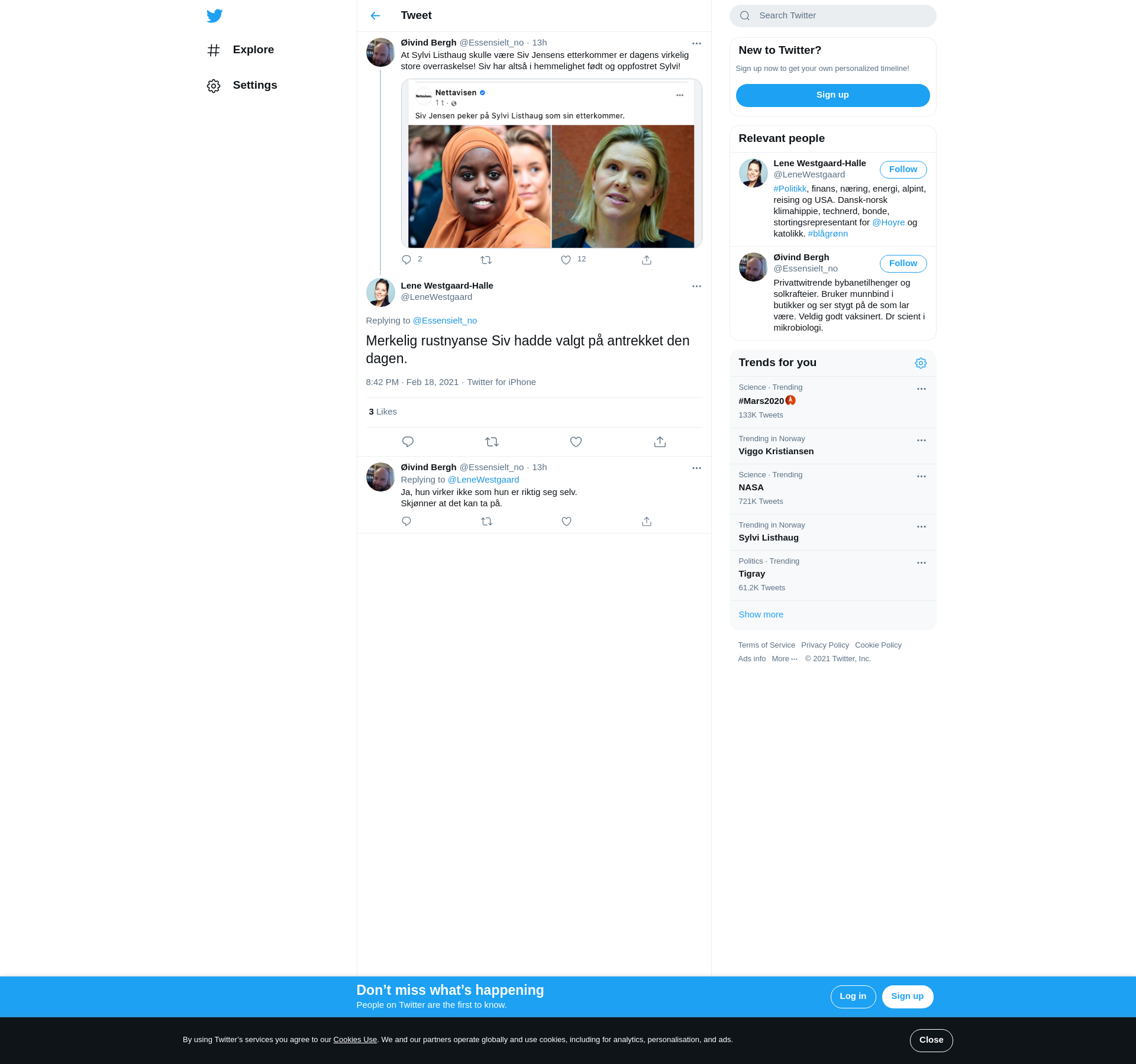This screenshot has height=1064, width=1136.
Task: Click Show more under trends
Action: click(760, 615)
